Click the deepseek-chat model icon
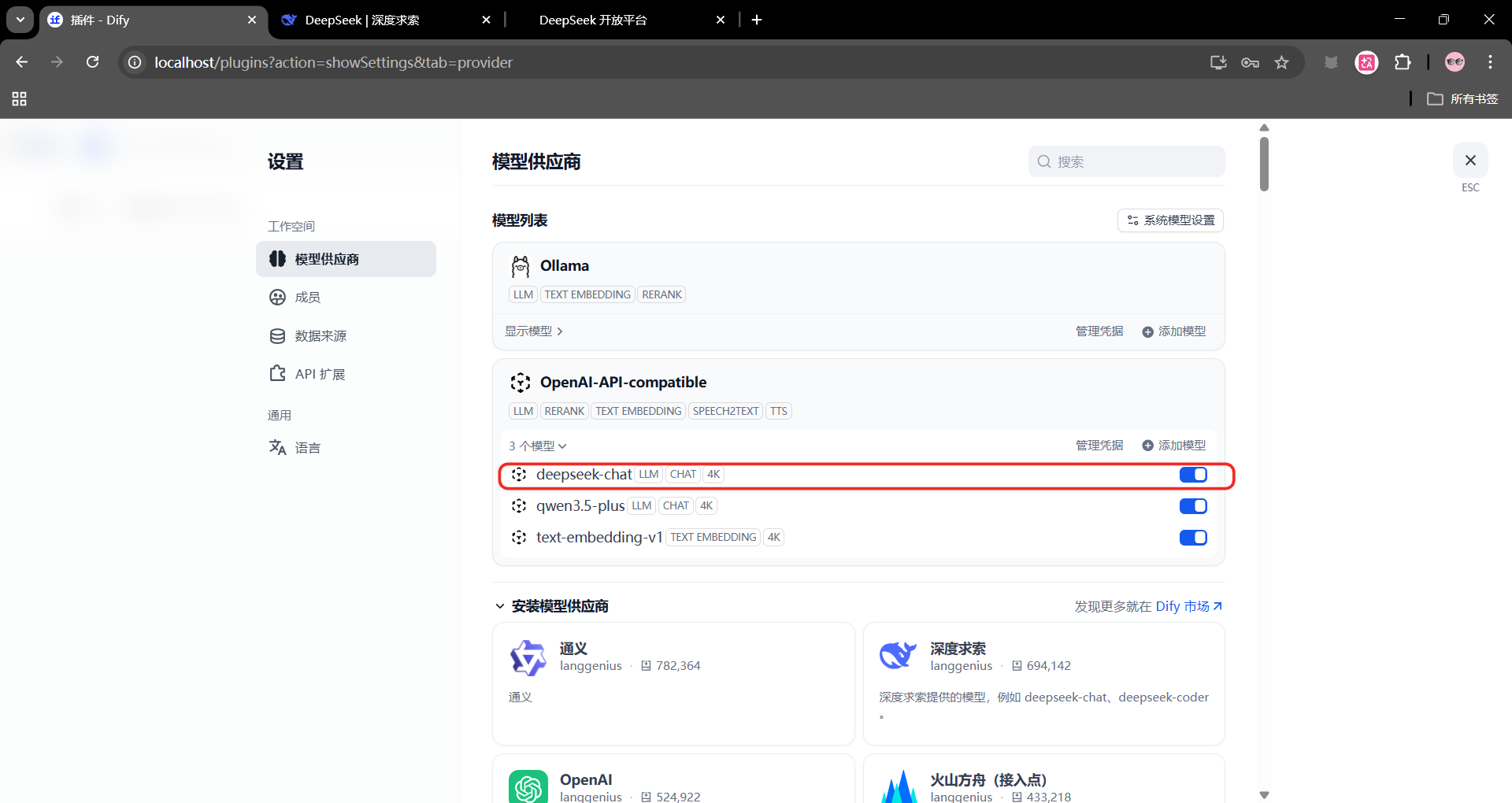The width and height of the screenshot is (1512, 803). (x=519, y=475)
